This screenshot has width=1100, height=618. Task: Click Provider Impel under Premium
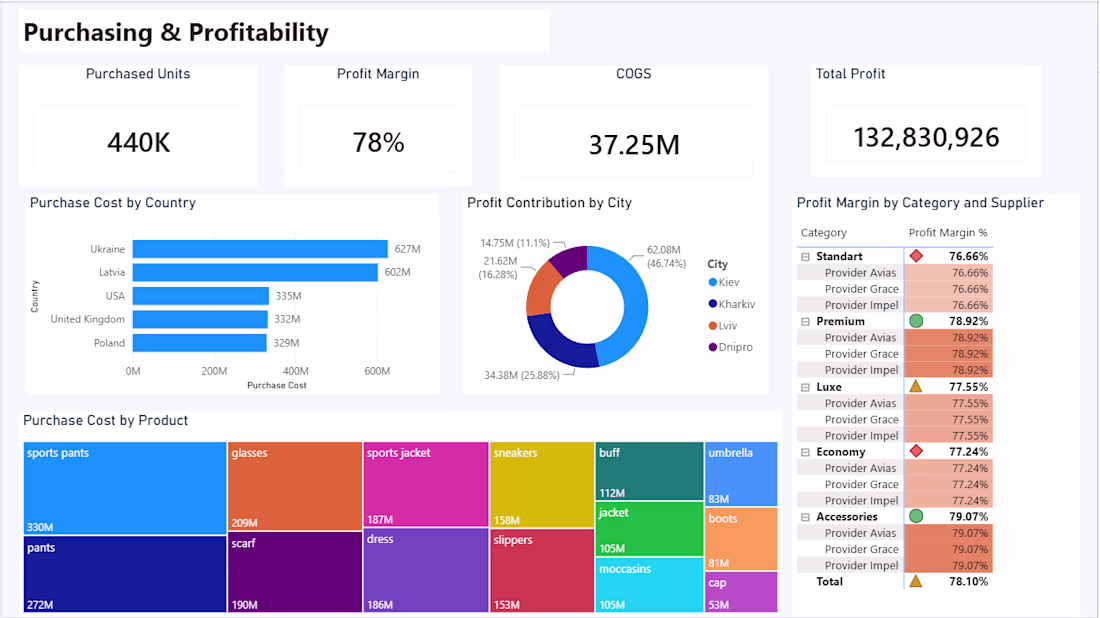click(861, 370)
